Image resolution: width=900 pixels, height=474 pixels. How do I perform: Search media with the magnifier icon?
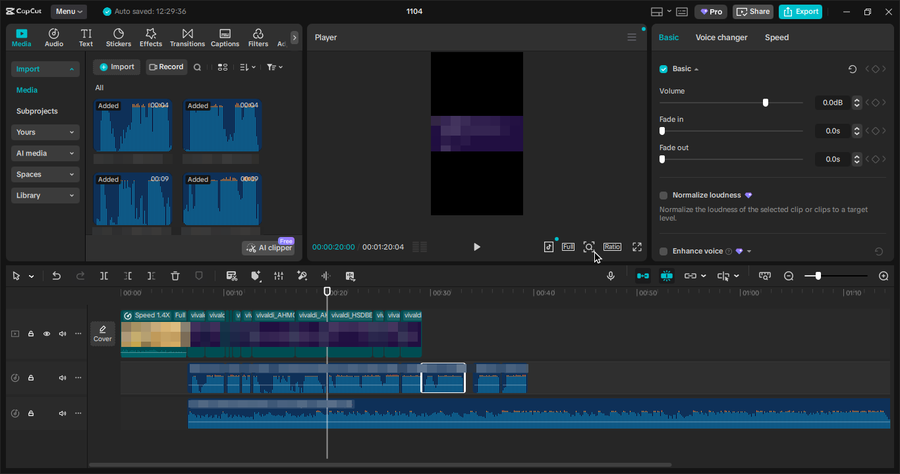tap(197, 67)
